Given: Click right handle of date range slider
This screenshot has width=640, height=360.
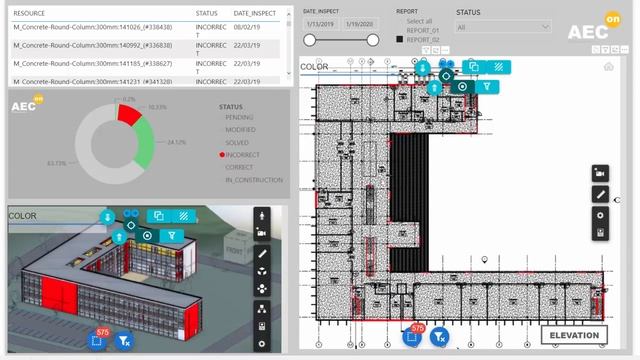Looking at the screenshot, I should 373,40.
